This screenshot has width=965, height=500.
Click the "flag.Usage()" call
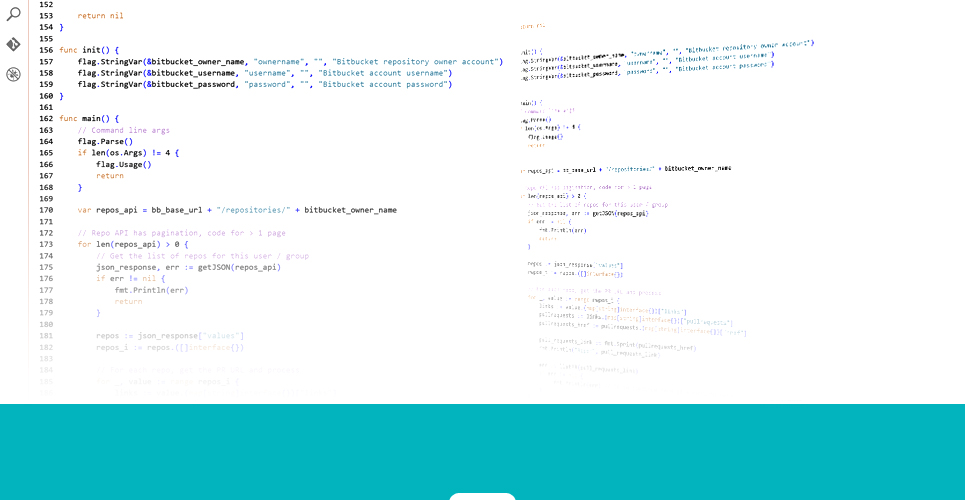124,164
